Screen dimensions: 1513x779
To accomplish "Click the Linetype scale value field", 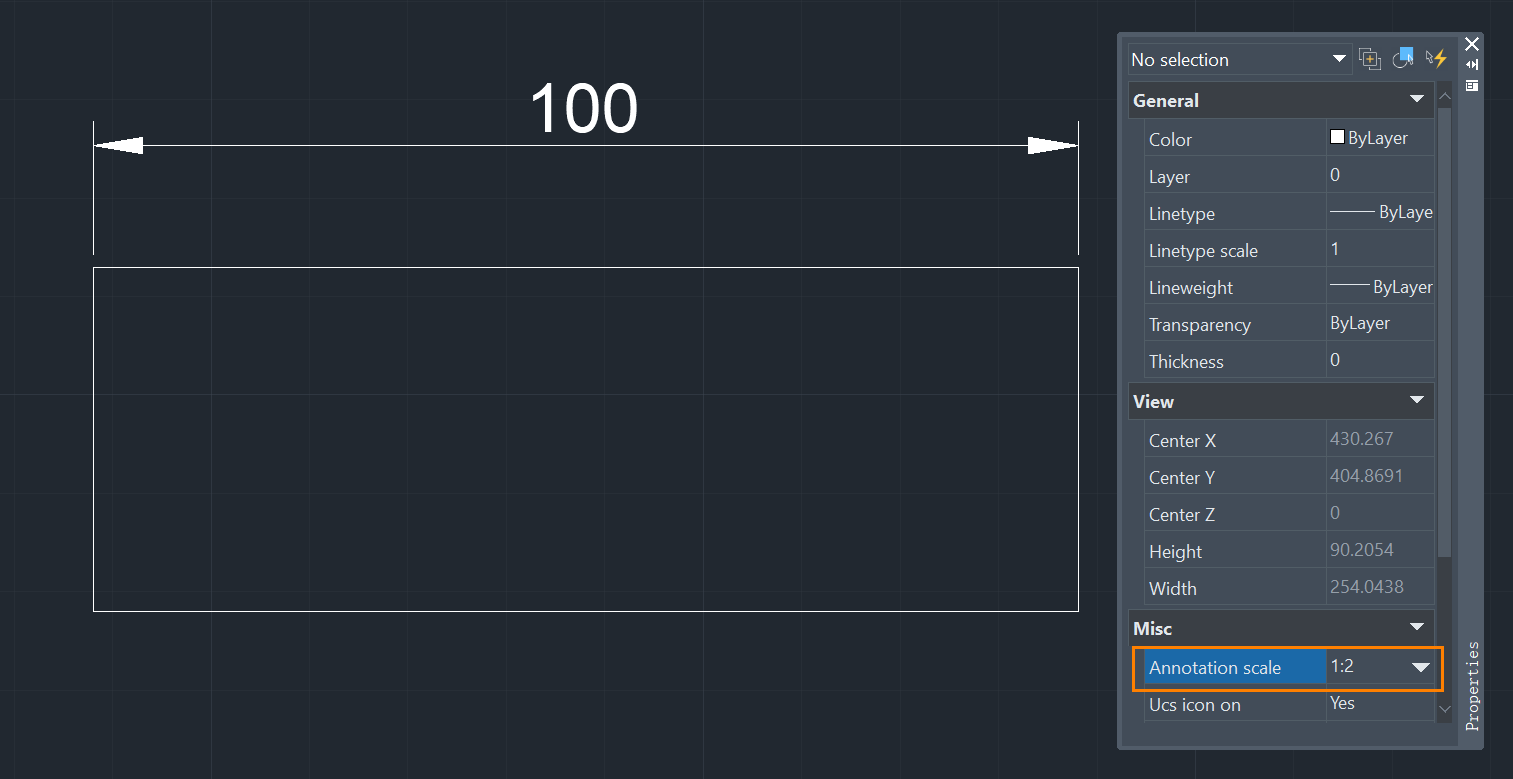I will (1380, 250).
